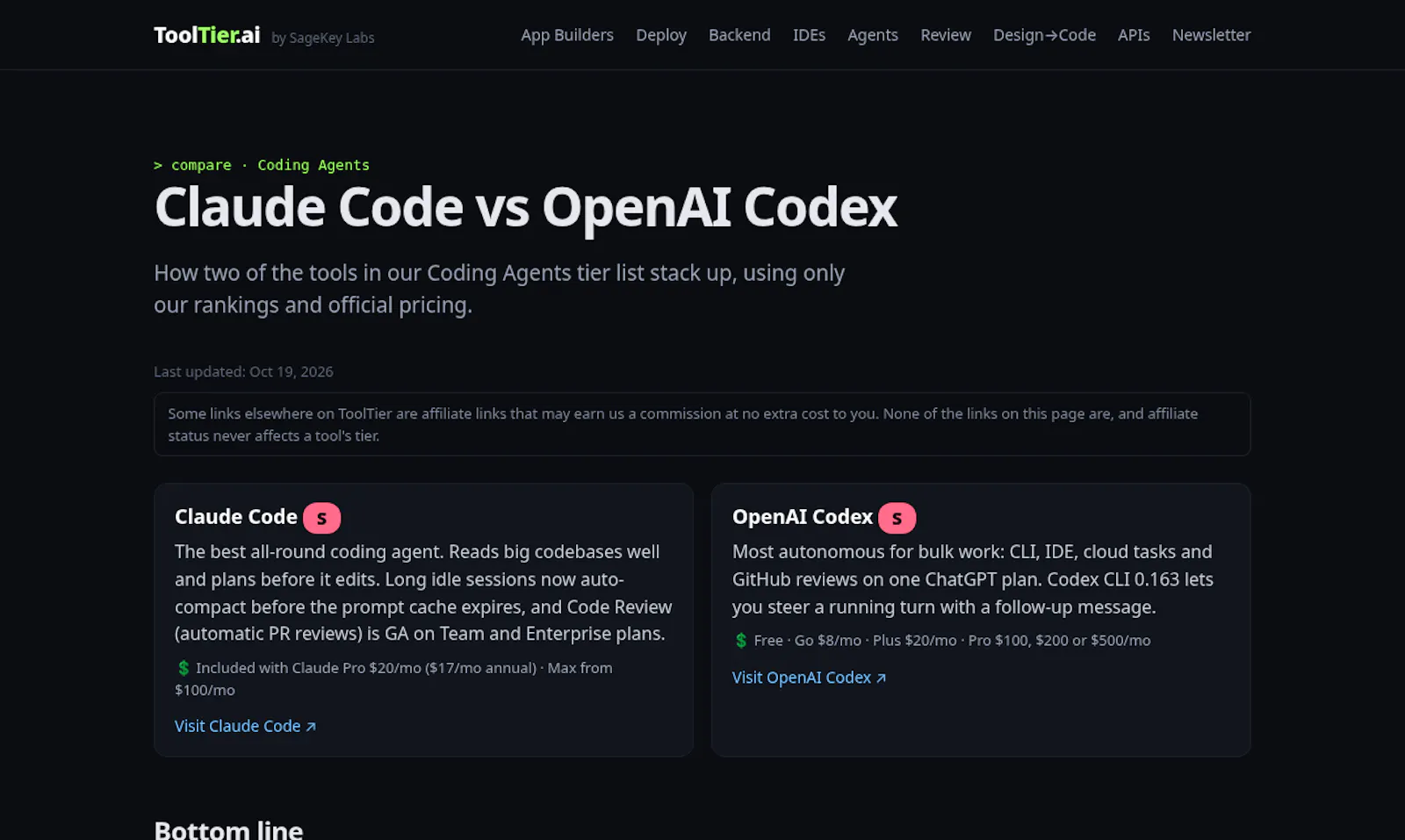Open the Backend nav link
Screen dimensions: 1405x840
739,35
